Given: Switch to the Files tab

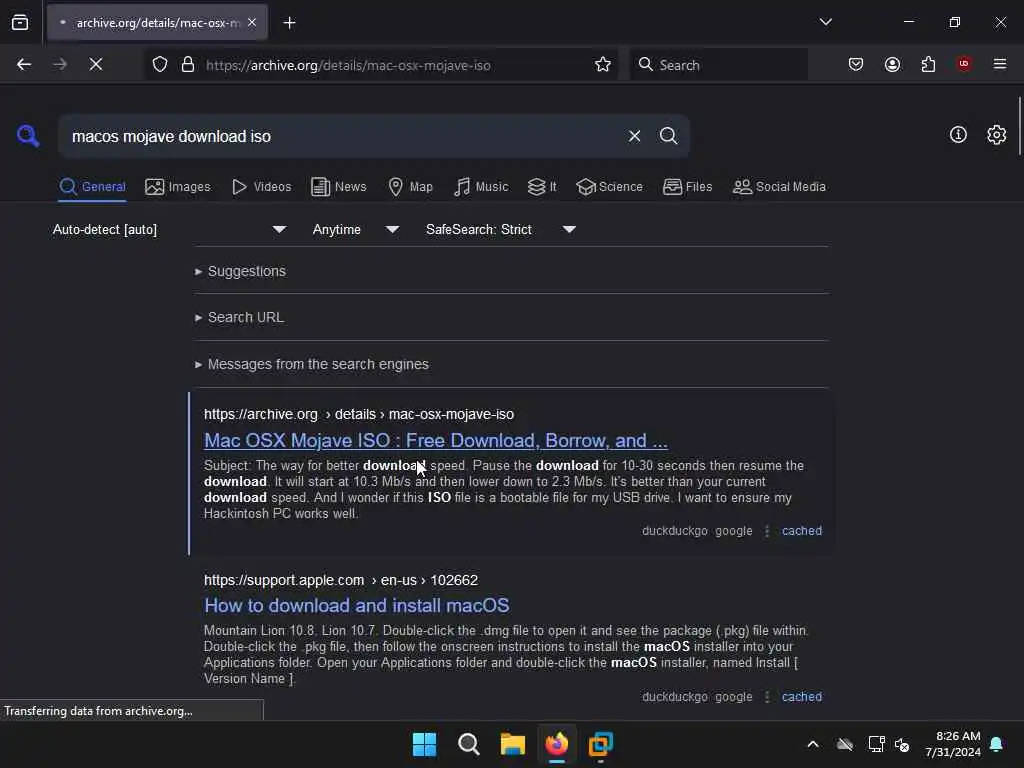Looking at the screenshot, I should [687, 187].
